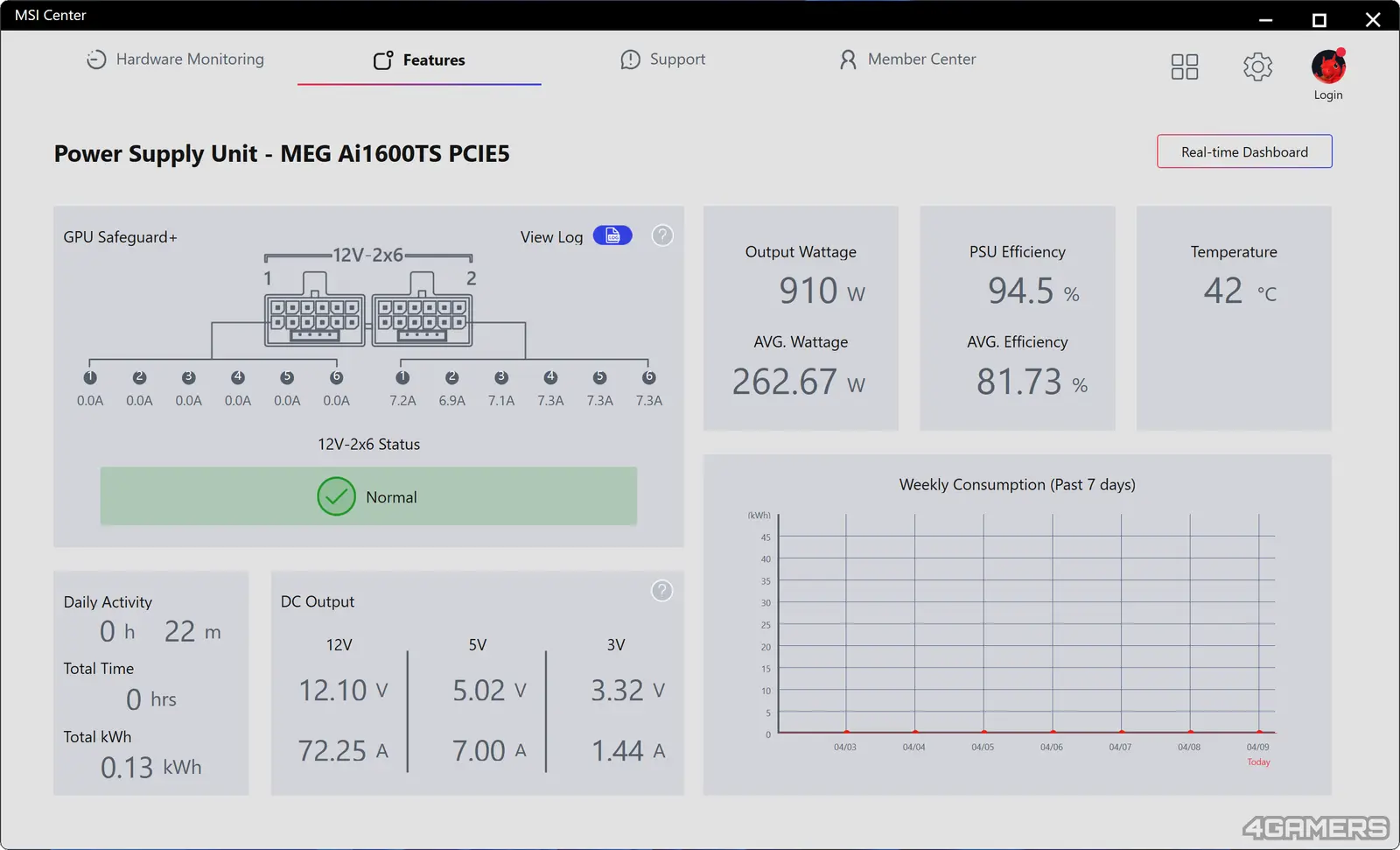Image resolution: width=1400 pixels, height=850 pixels.
Task: Click the 12V-2x6 Status label
Action: tap(368, 445)
